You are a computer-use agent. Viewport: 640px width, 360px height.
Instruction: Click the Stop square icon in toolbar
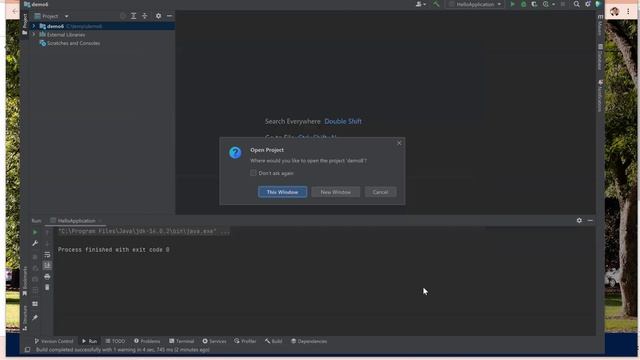[563, 4]
